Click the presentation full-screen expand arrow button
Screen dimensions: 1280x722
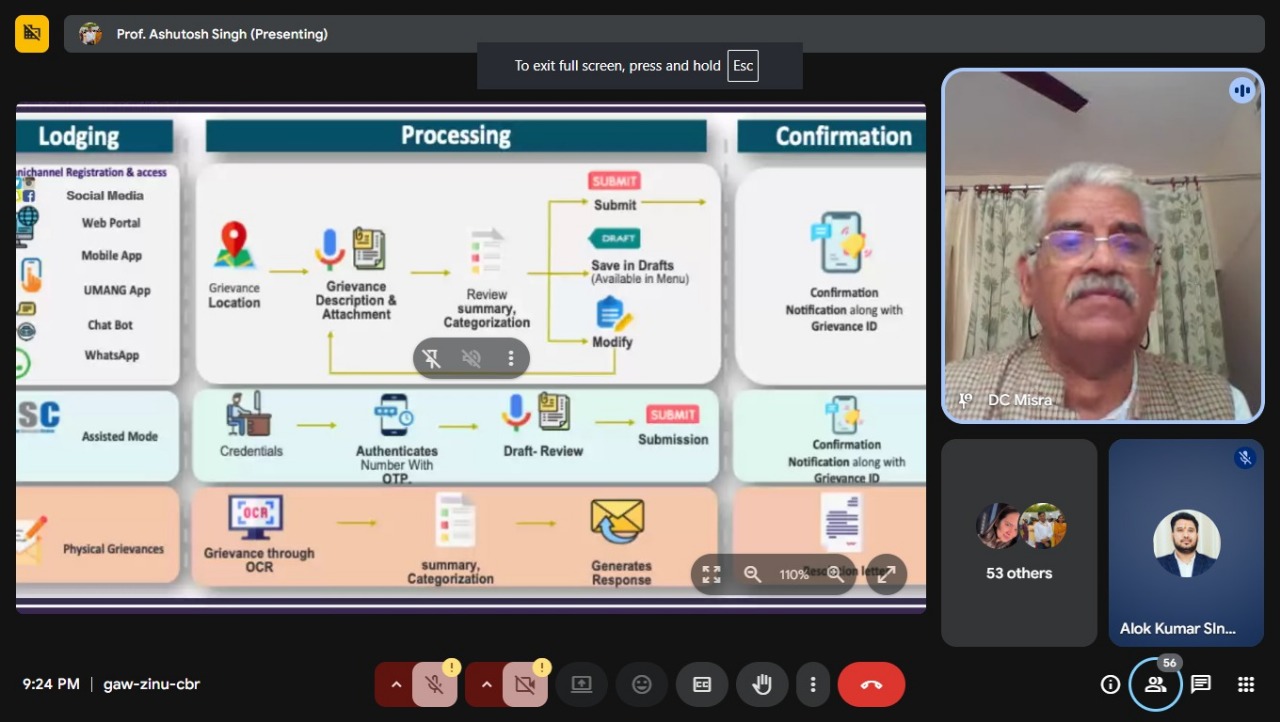886,574
